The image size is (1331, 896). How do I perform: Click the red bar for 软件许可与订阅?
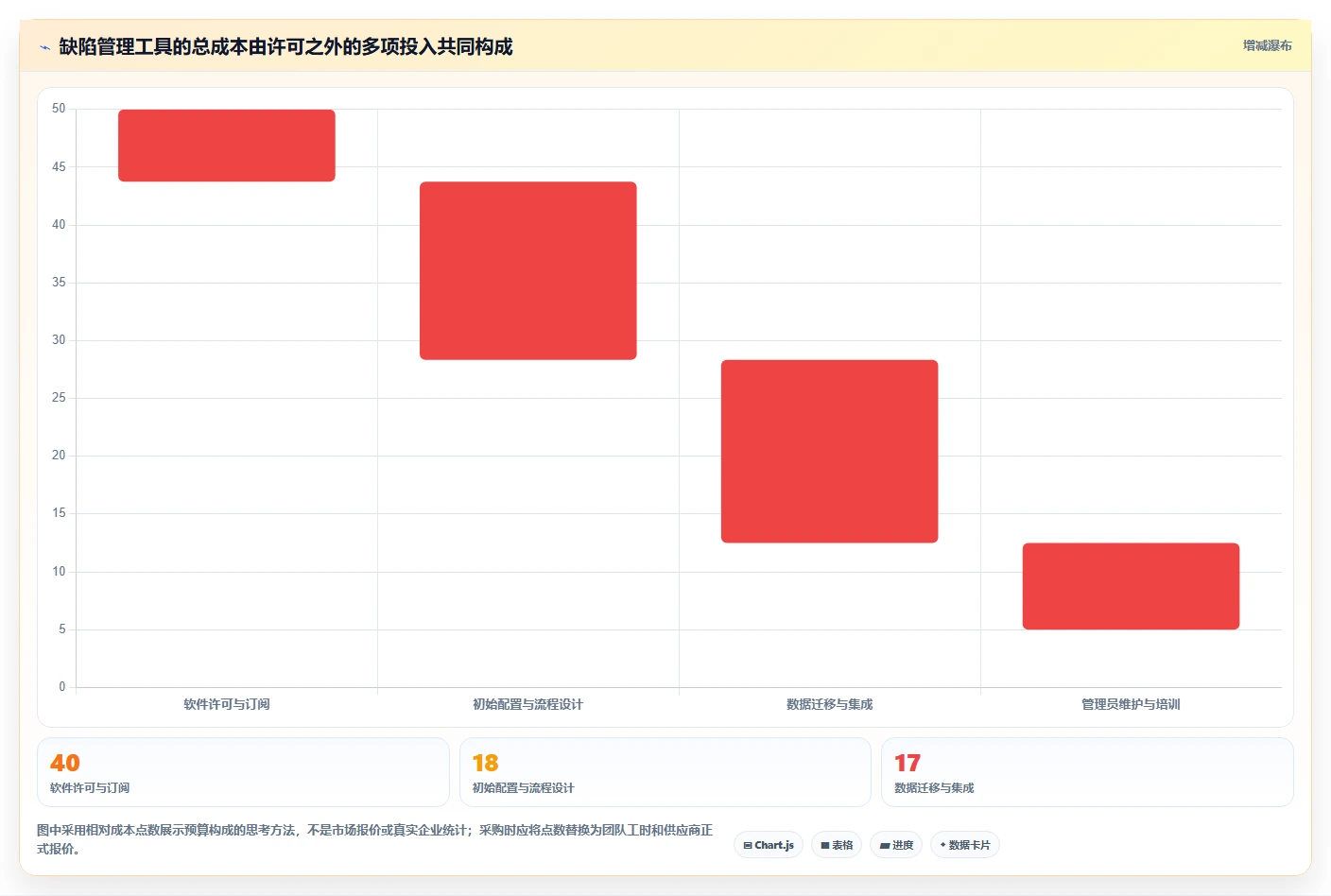pyautogui.click(x=227, y=146)
